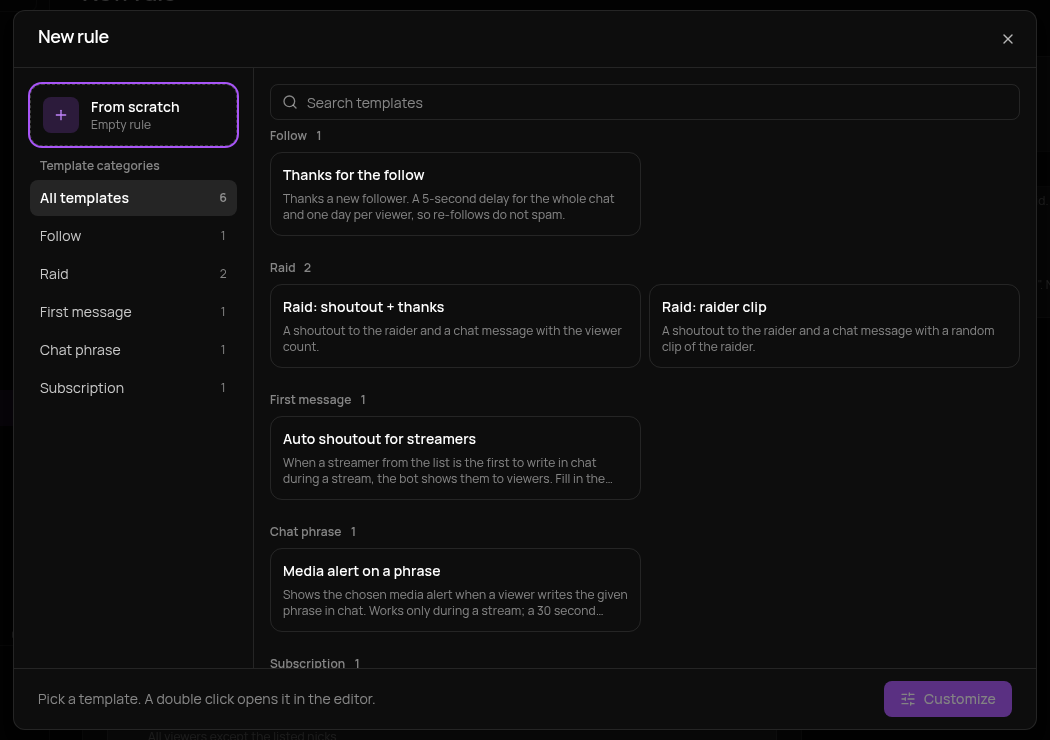Pick the Raid: shoutout + thanks template
The height and width of the screenshot is (740, 1050).
(455, 326)
